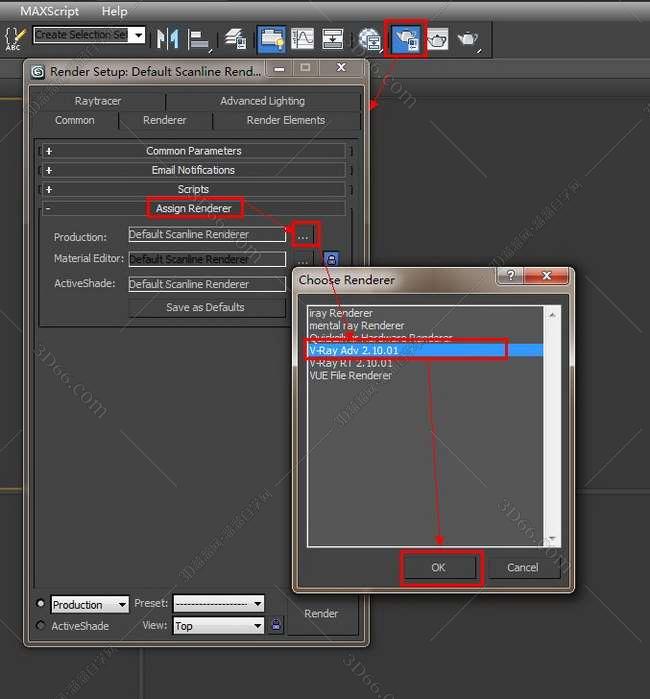650x699 pixels.
Task: Switch to the Common tab
Action: point(74,120)
